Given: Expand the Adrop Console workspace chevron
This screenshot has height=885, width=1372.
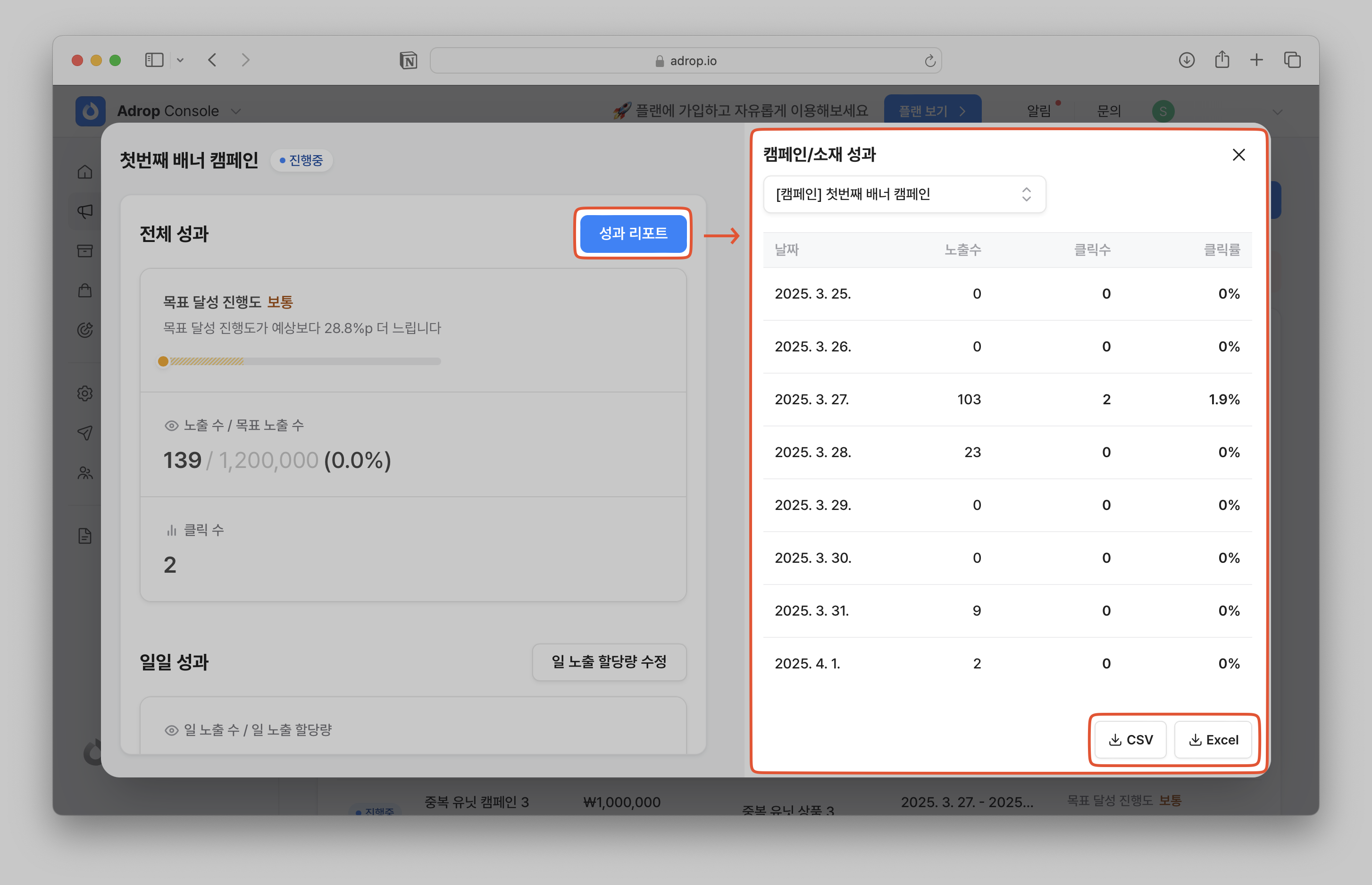Looking at the screenshot, I should click(x=235, y=111).
